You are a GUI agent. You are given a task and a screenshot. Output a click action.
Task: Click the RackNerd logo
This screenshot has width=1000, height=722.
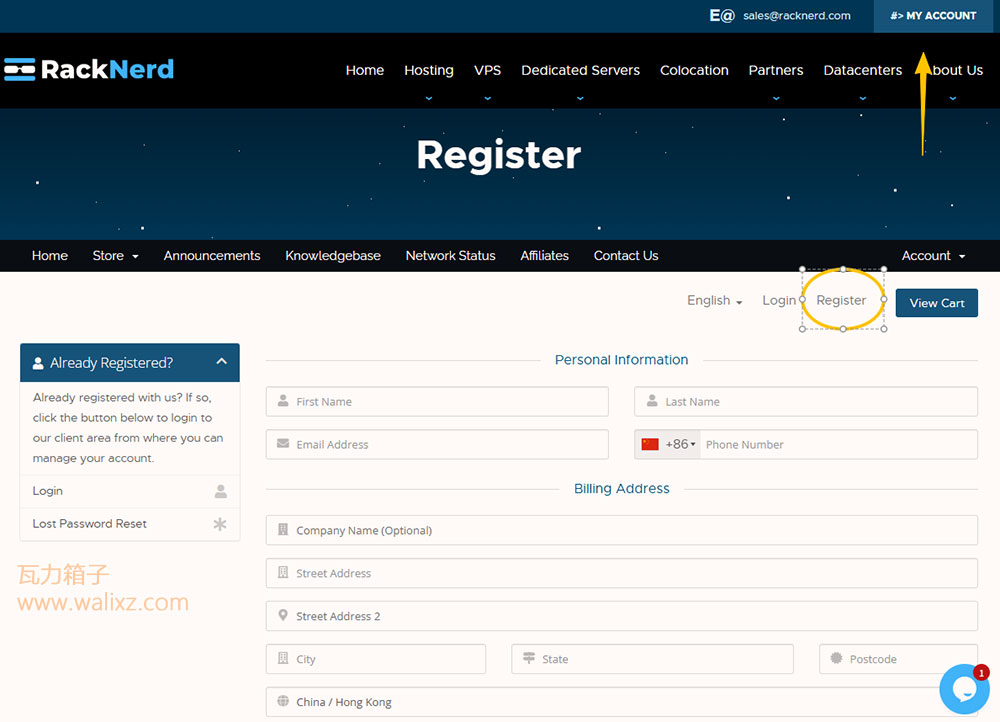click(89, 70)
